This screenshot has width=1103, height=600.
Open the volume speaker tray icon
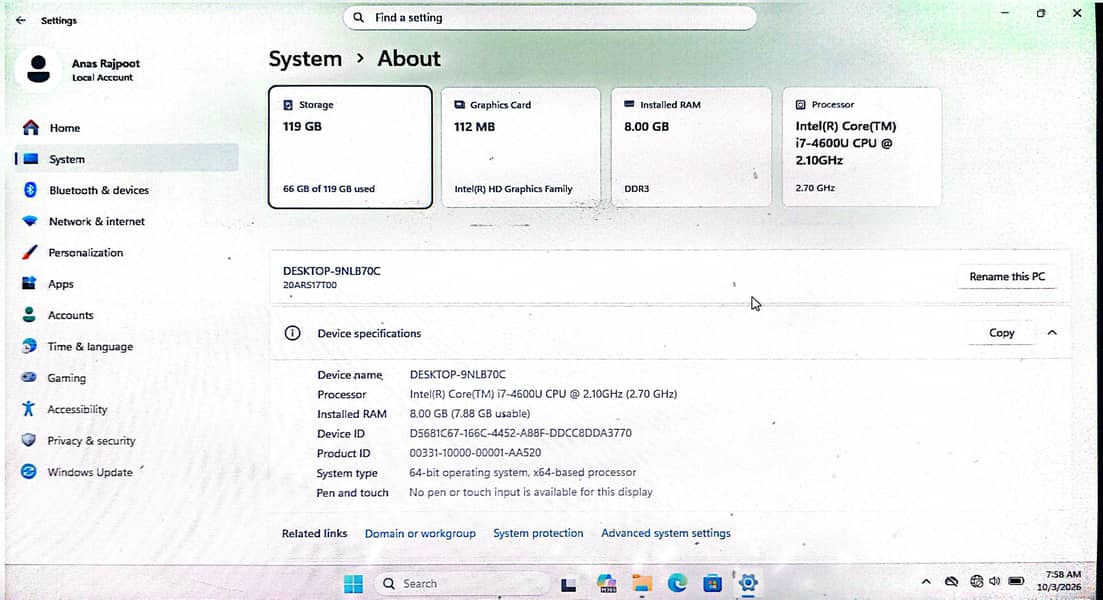(995, 581)
